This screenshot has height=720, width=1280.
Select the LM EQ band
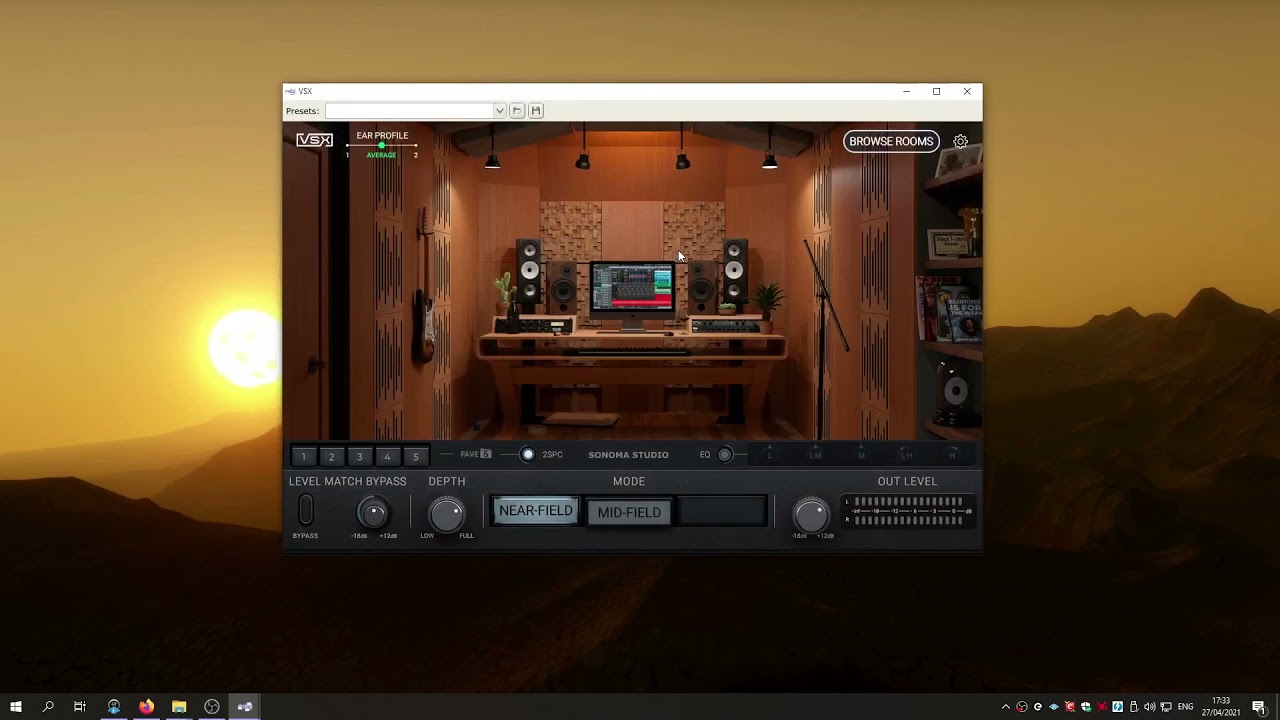tap(816, 455)
